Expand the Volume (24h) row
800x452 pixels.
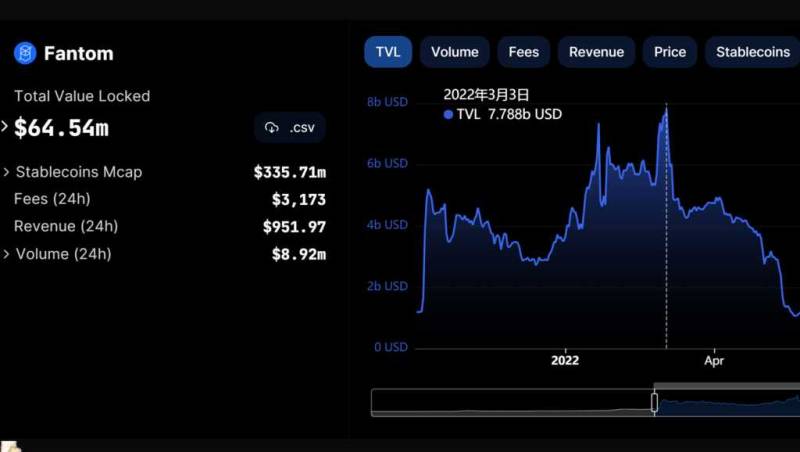[x=7, y=254]
